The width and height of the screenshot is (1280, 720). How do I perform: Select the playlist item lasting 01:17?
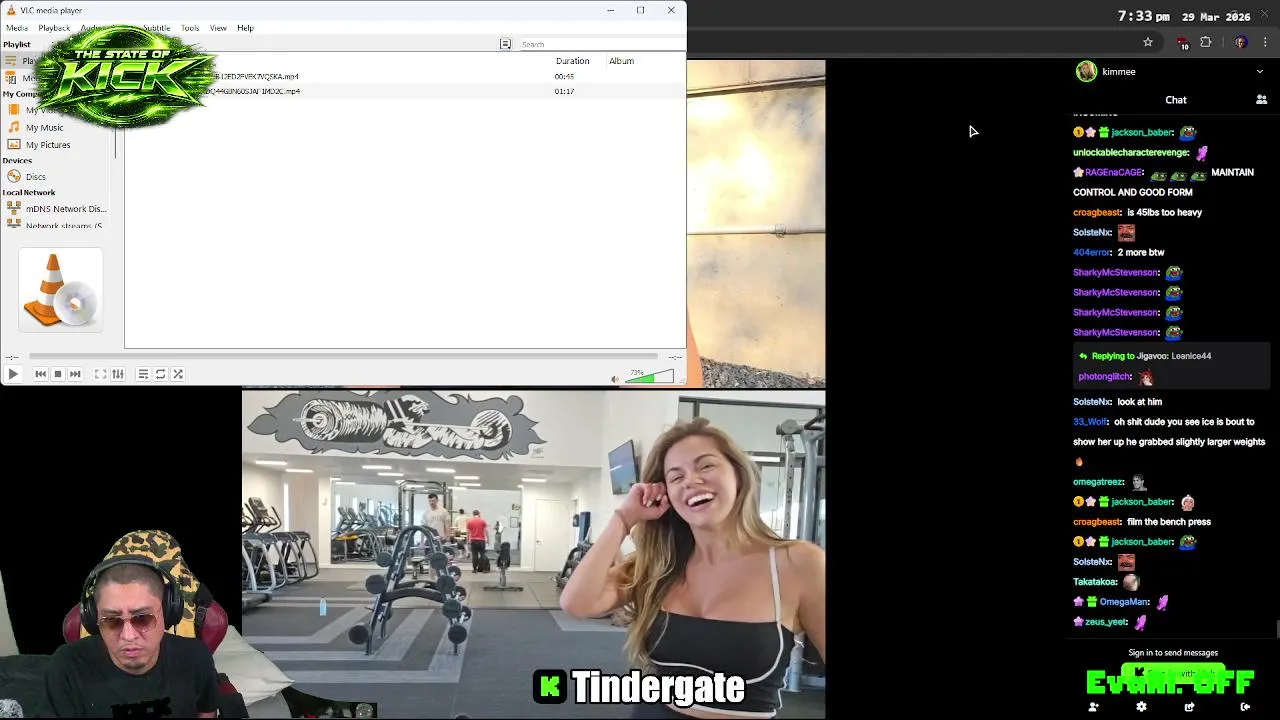tap(405, 91)
